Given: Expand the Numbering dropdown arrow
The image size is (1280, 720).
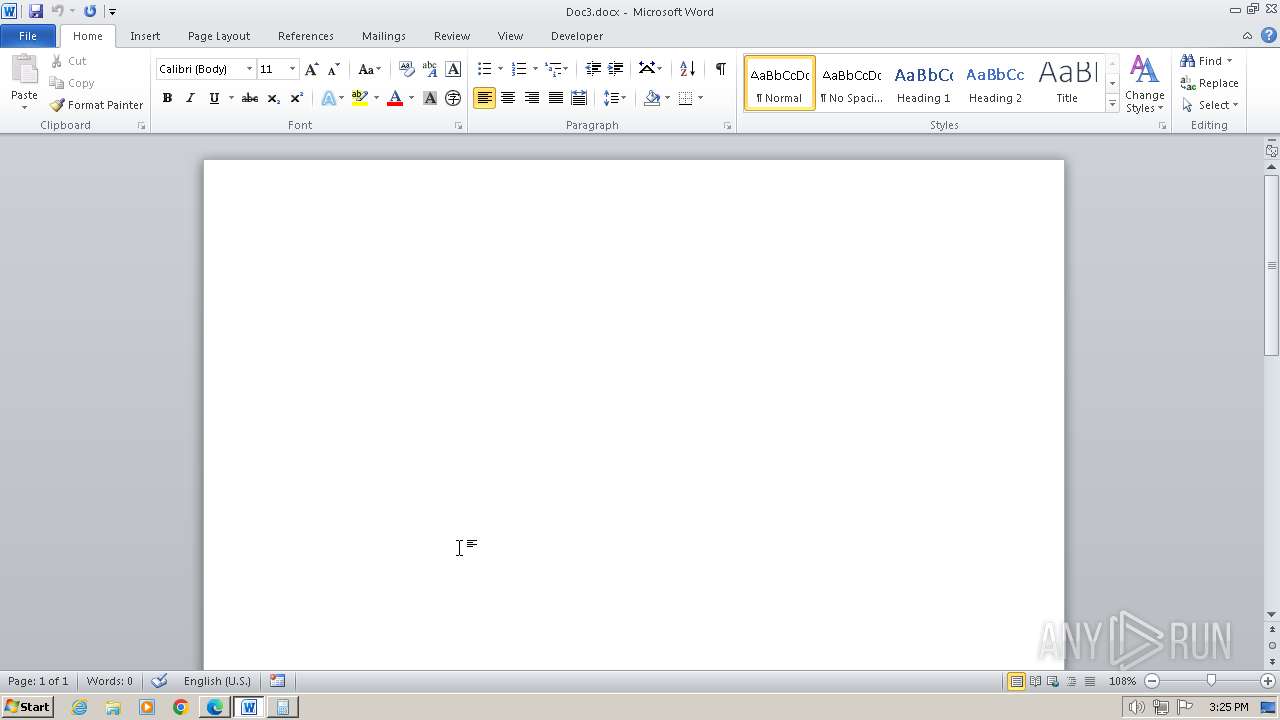Looking at the screenshot, I should (x=535, y=69).
